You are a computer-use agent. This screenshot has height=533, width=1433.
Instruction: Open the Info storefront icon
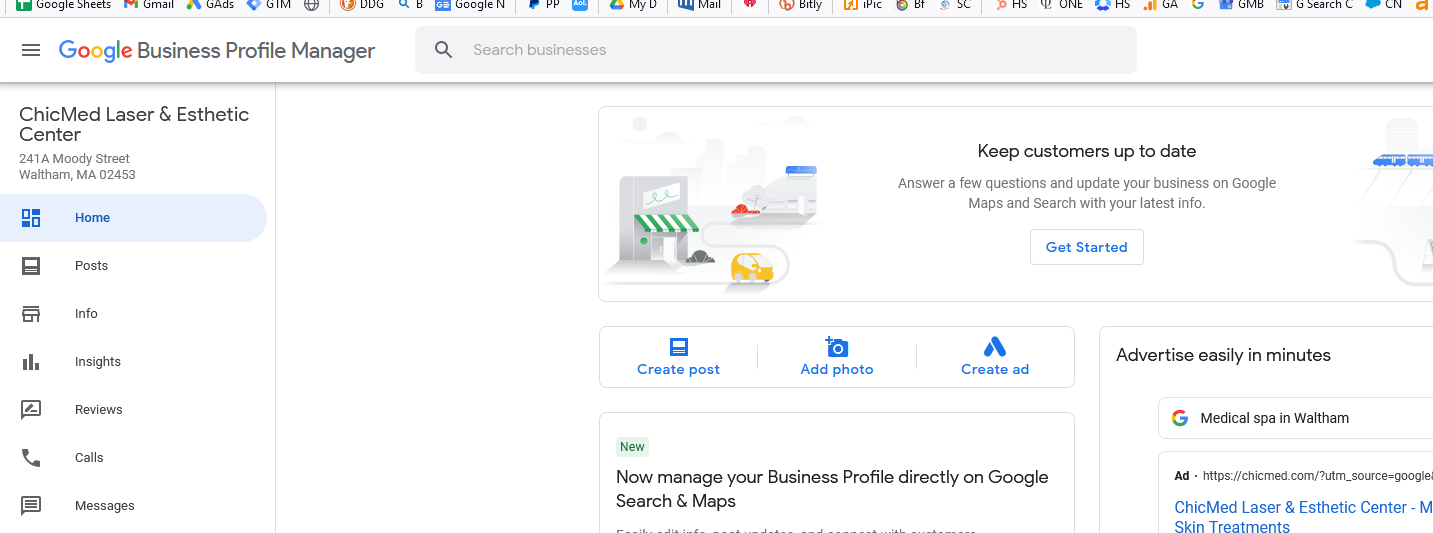(x=31, y=314)
